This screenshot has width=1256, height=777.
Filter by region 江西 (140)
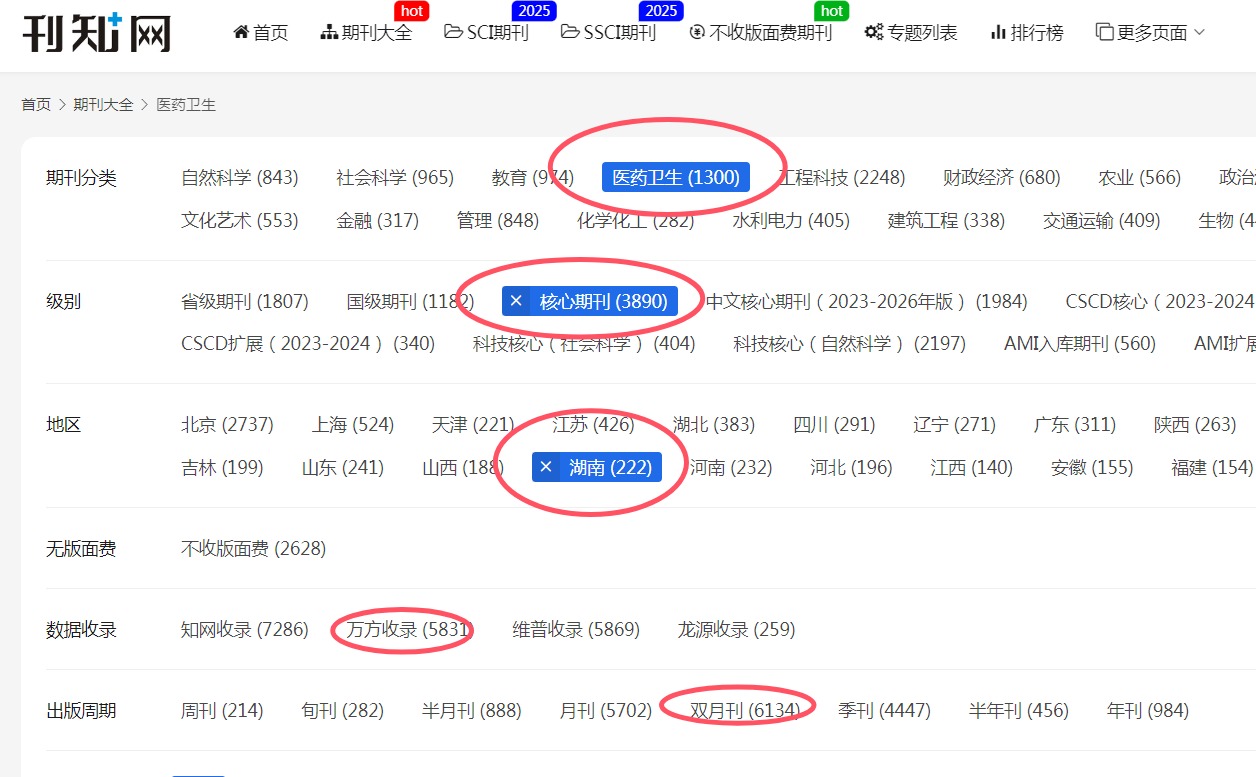pyautogui.click(x=972, y=467)
